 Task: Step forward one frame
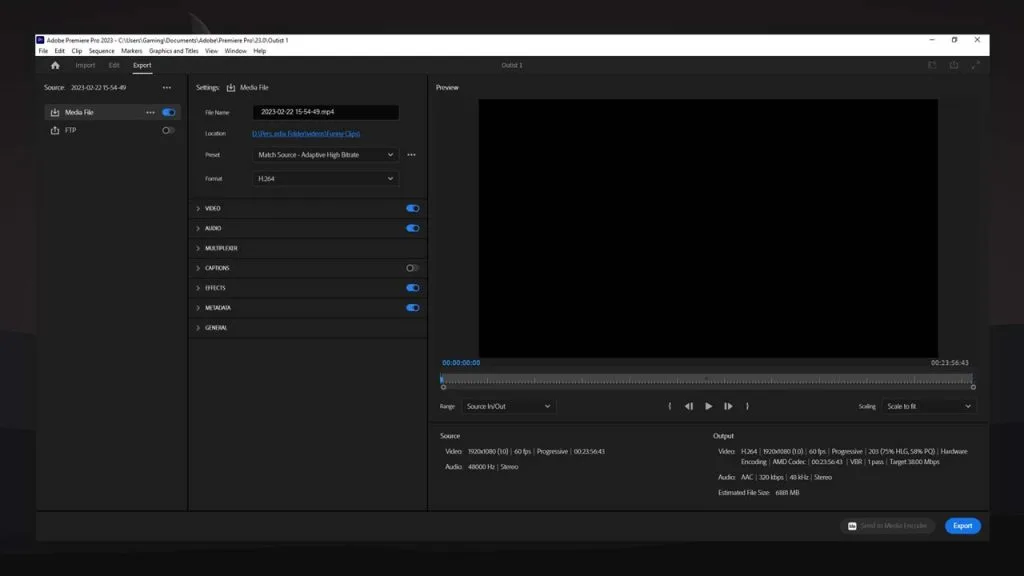coord(728,406)
